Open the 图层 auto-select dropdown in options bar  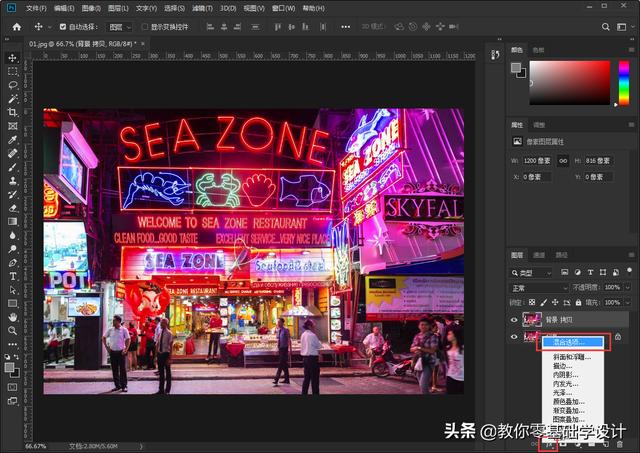pos(120,27)
